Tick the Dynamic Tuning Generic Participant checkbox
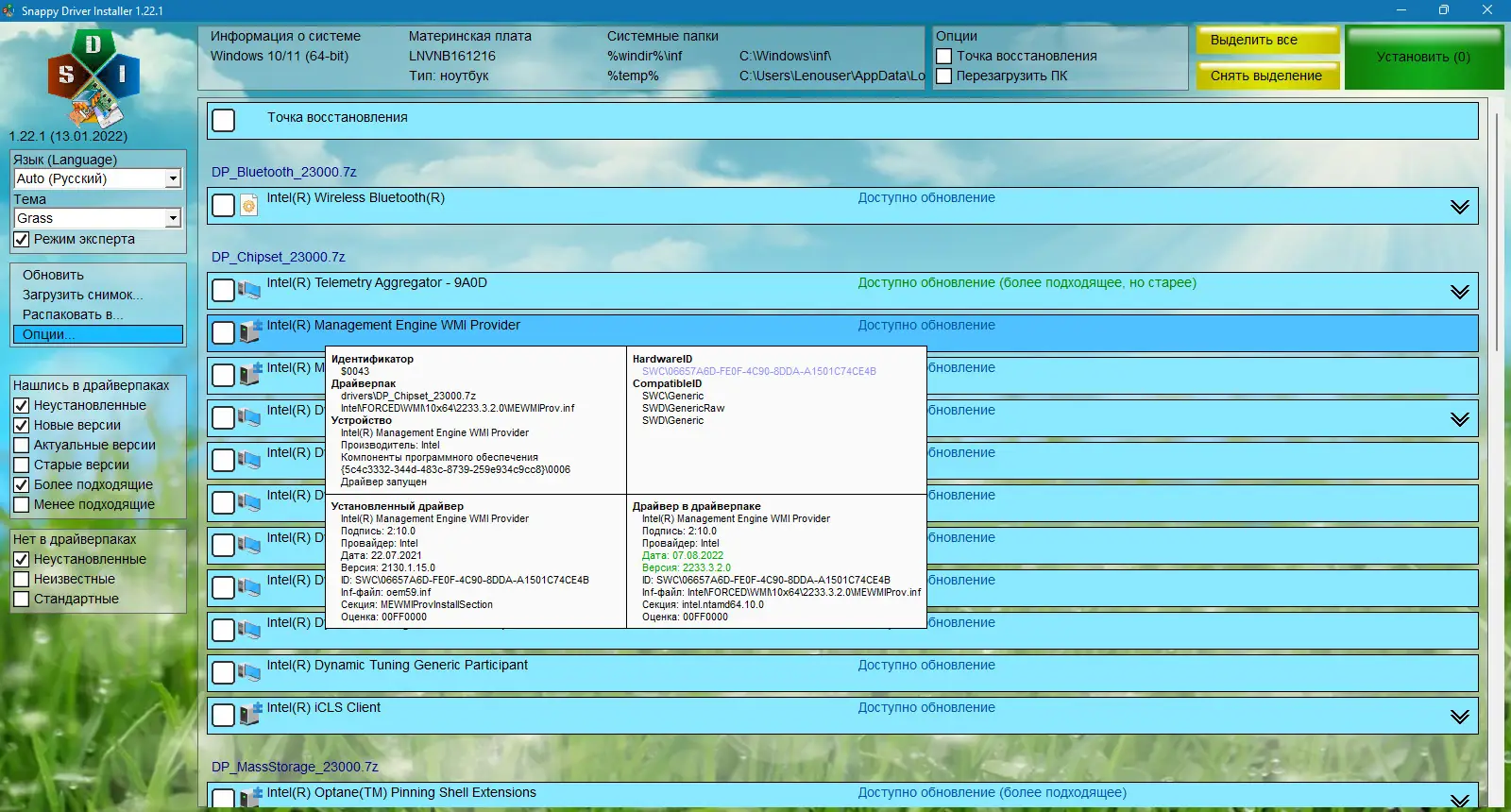This screenshot has width=1511, height=812. click(x=224, y=672)
